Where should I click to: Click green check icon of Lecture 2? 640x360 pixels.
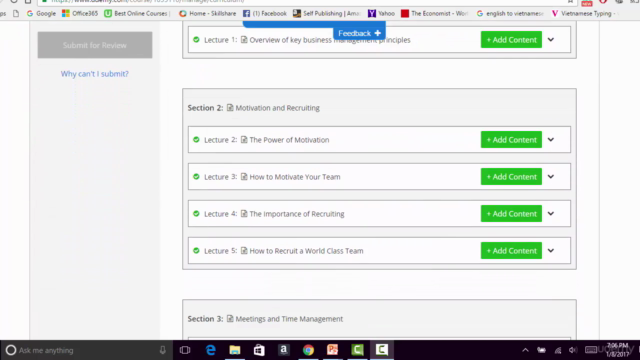(x=196, y=140)
